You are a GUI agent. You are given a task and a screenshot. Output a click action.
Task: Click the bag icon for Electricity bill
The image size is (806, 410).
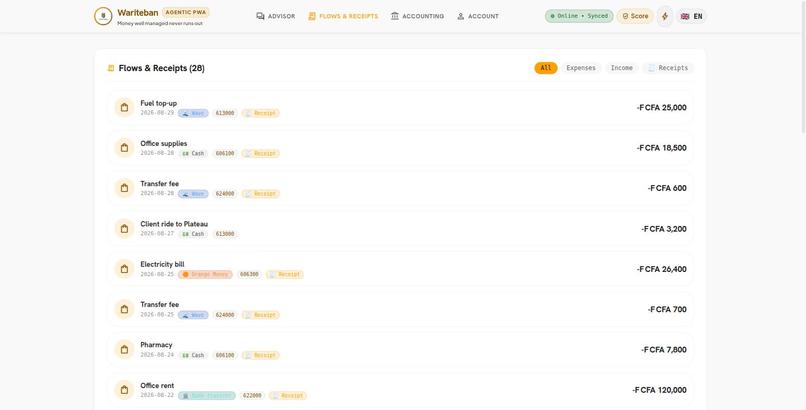(124, 269)
